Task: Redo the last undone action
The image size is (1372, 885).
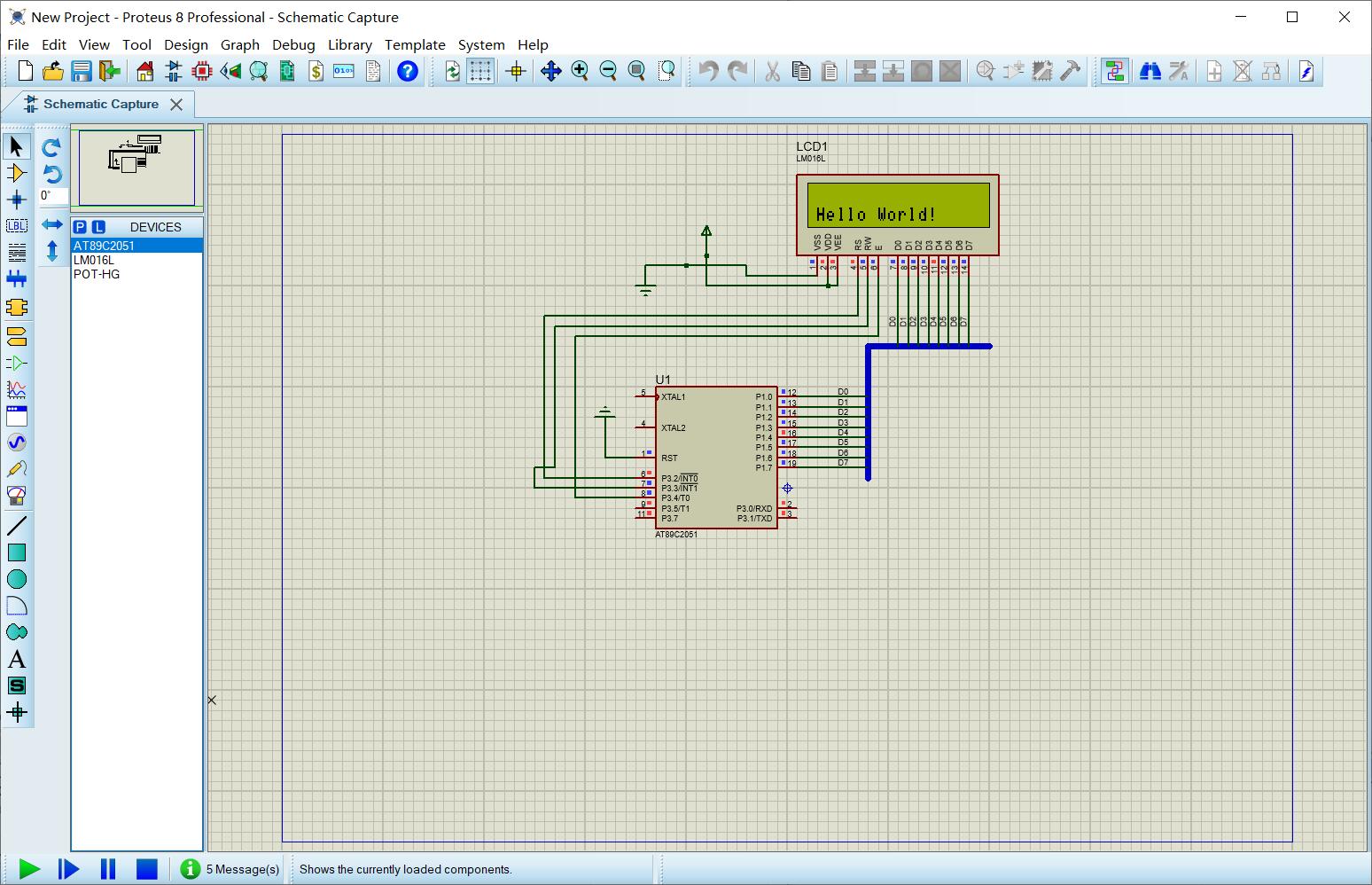Action: [x=737, y=71]
